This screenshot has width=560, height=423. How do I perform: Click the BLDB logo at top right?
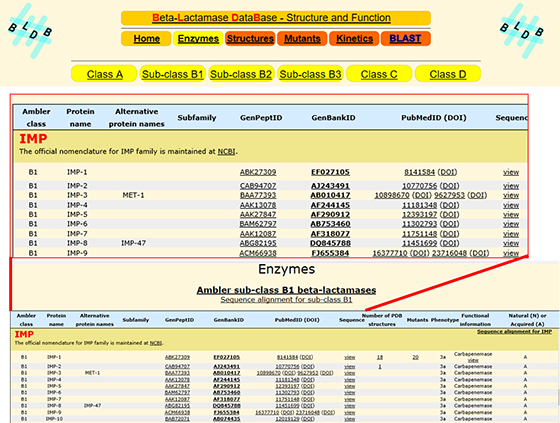522,31
